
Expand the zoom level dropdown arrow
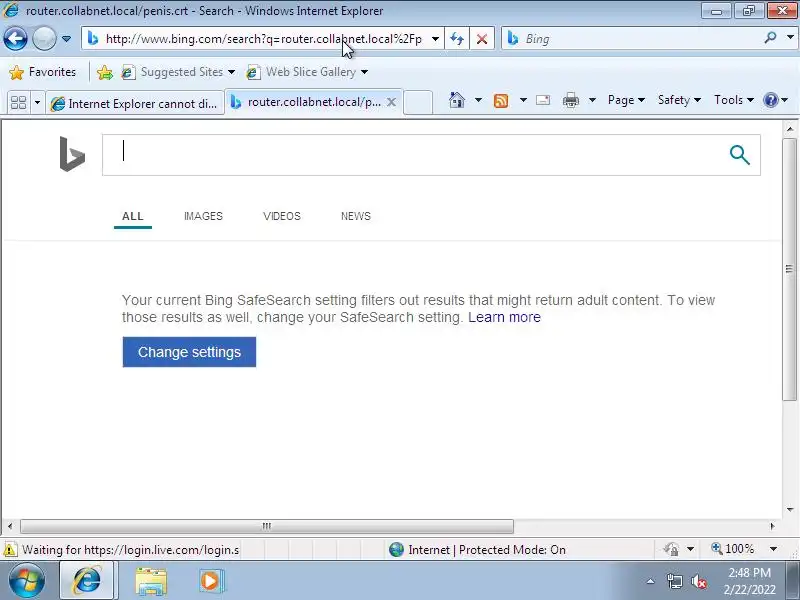[x=773, y=549]
